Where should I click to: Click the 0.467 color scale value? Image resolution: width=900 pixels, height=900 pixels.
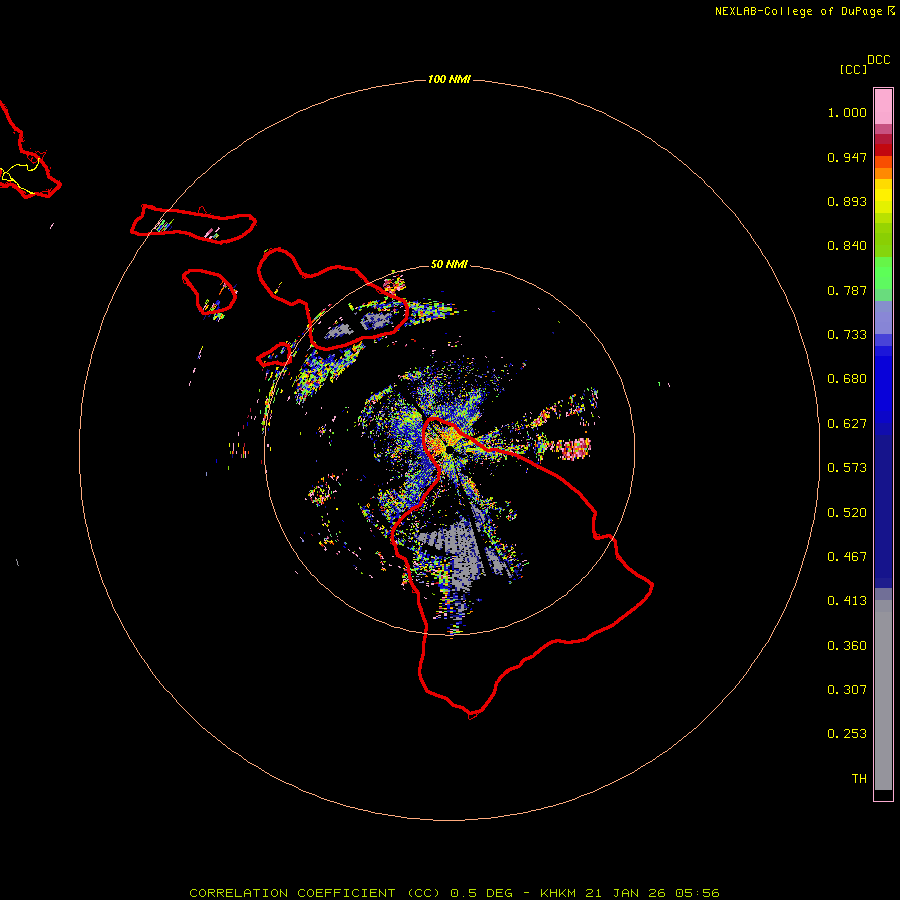click(x=847, y=557)
